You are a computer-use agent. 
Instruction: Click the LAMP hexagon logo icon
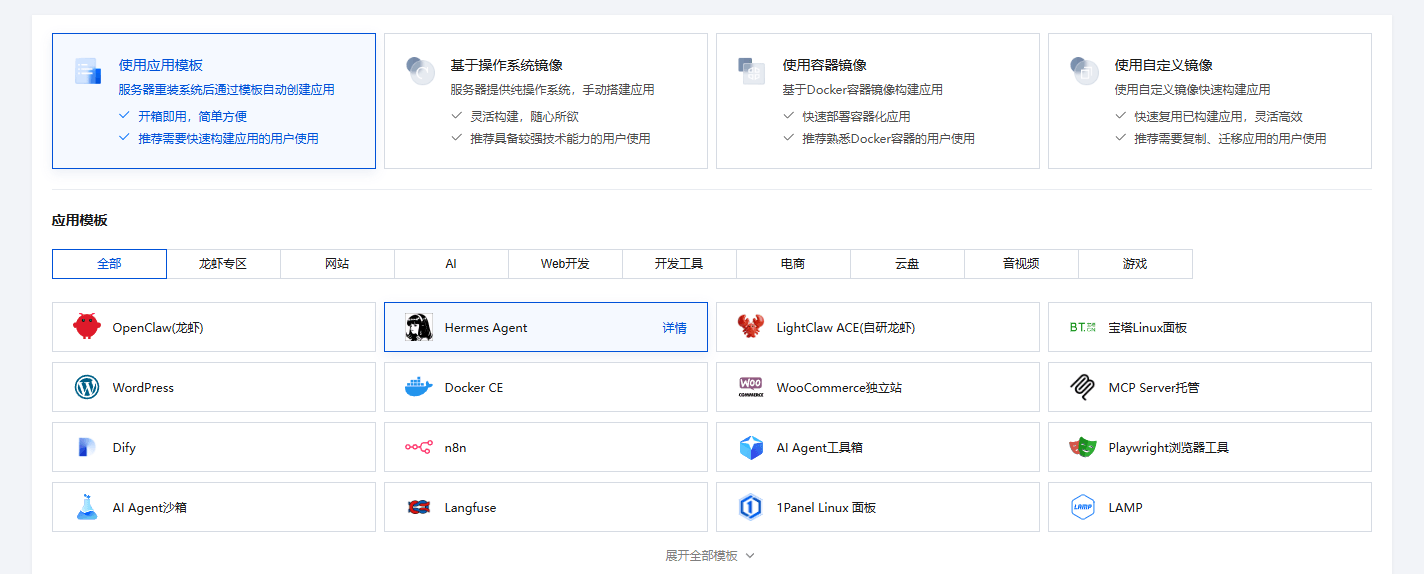coord(1083,507)
